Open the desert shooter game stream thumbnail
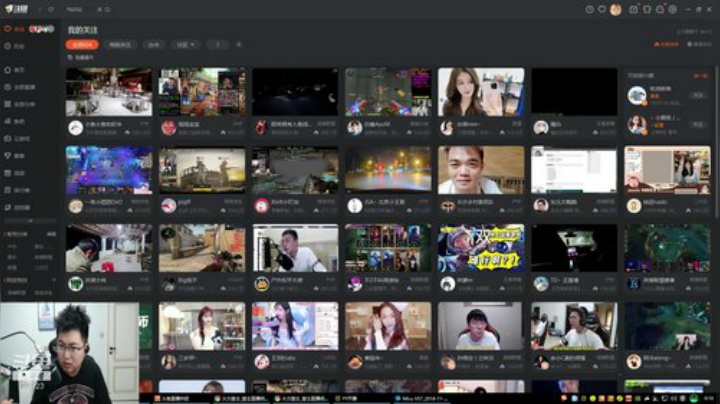 [202, 248]
